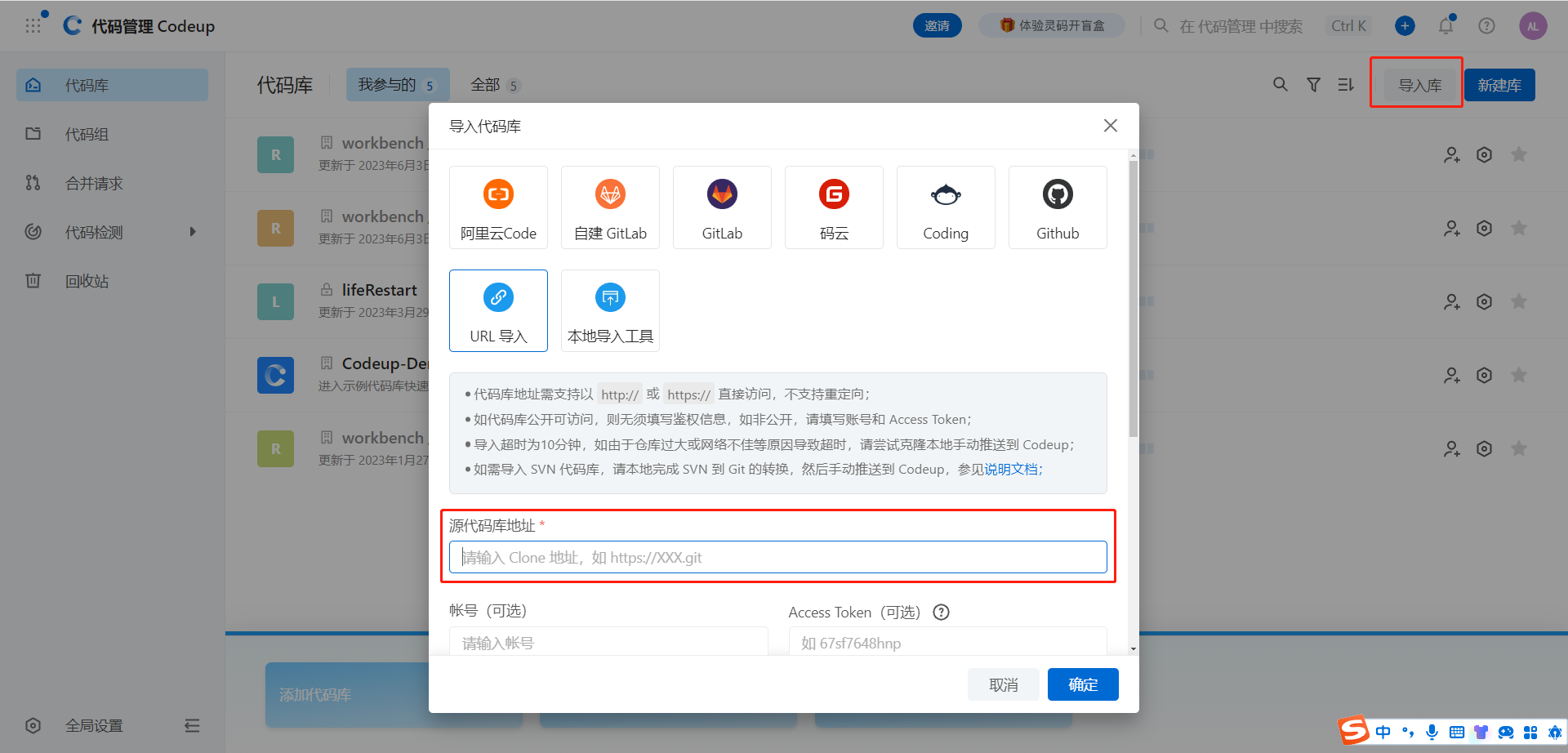Toggle Sogou punctuation mode

pyautogui.click(x=1407, y=732)
